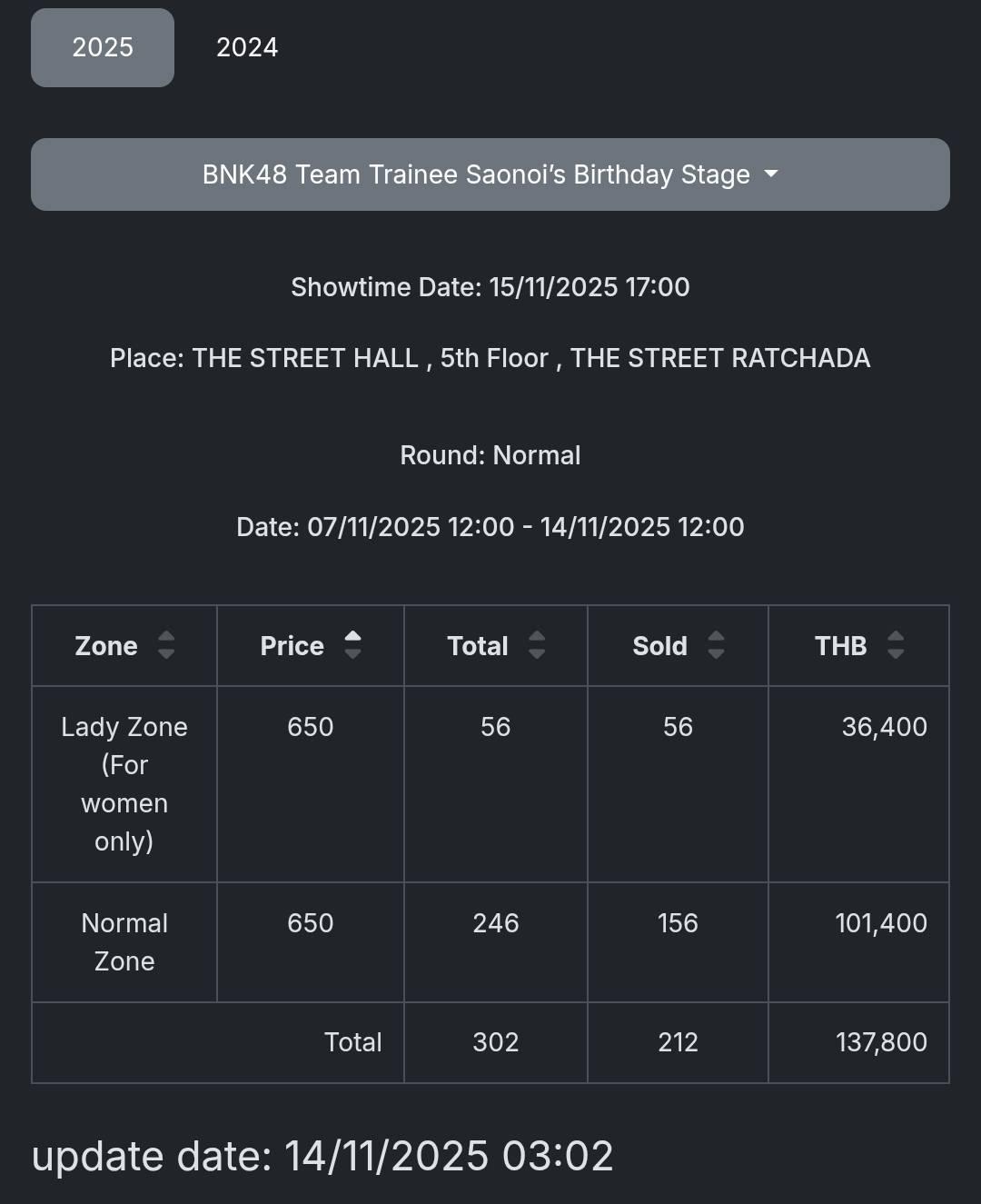
Task: Click the Zone column header label
Action: (106, 646)
